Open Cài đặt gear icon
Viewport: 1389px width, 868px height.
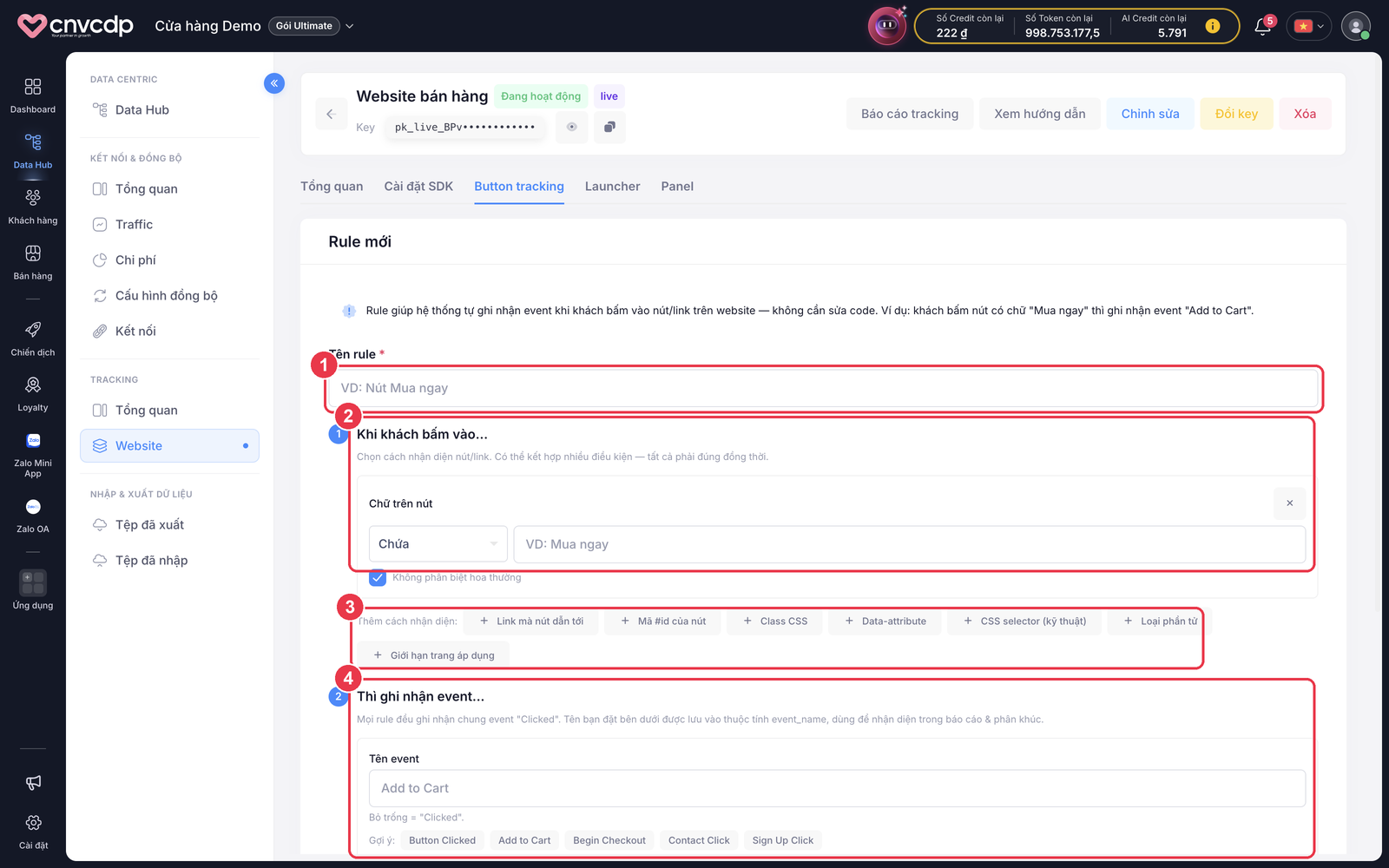pos(33,823)
